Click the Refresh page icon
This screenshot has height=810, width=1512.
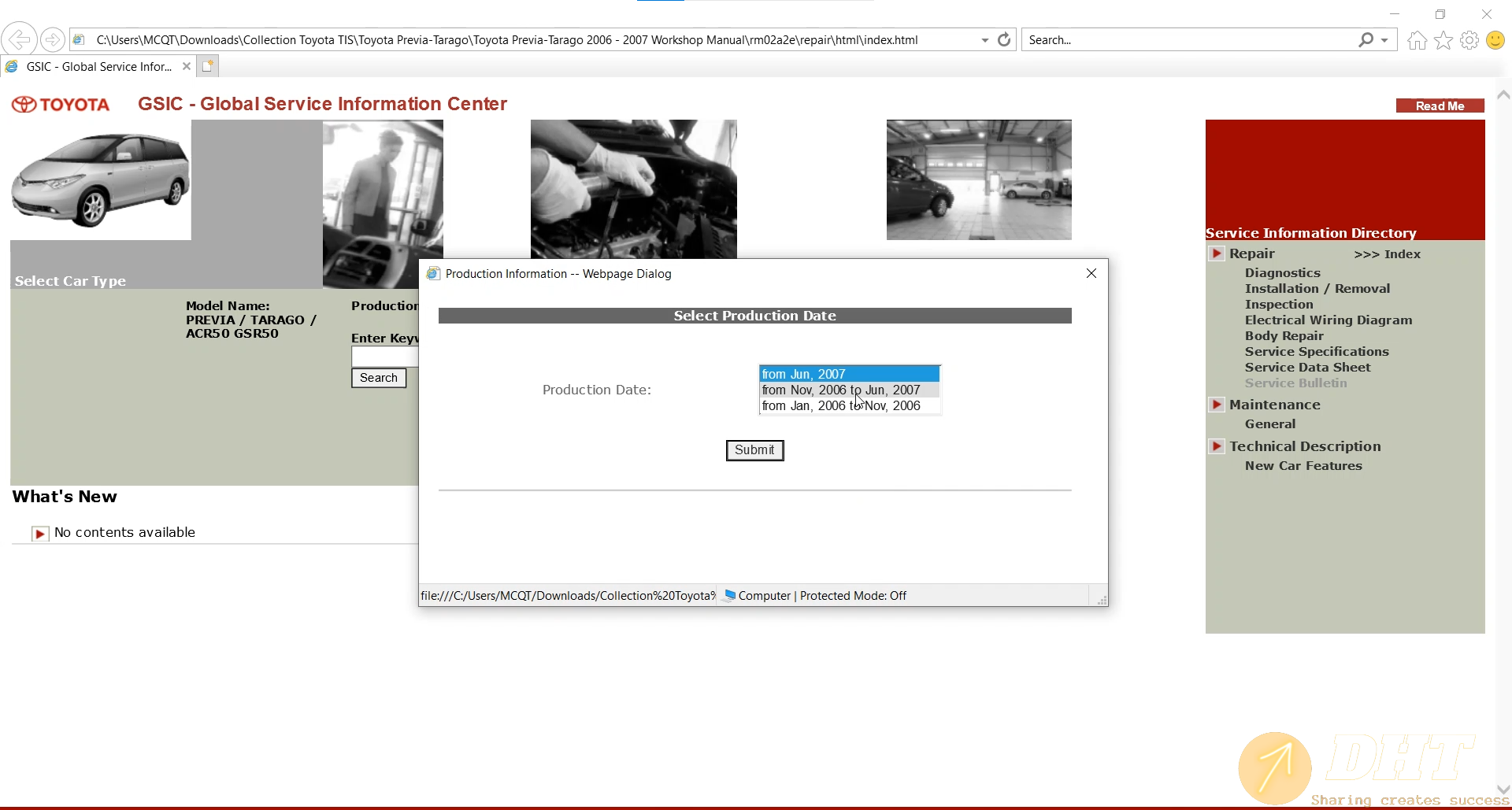click(1004, 39)
